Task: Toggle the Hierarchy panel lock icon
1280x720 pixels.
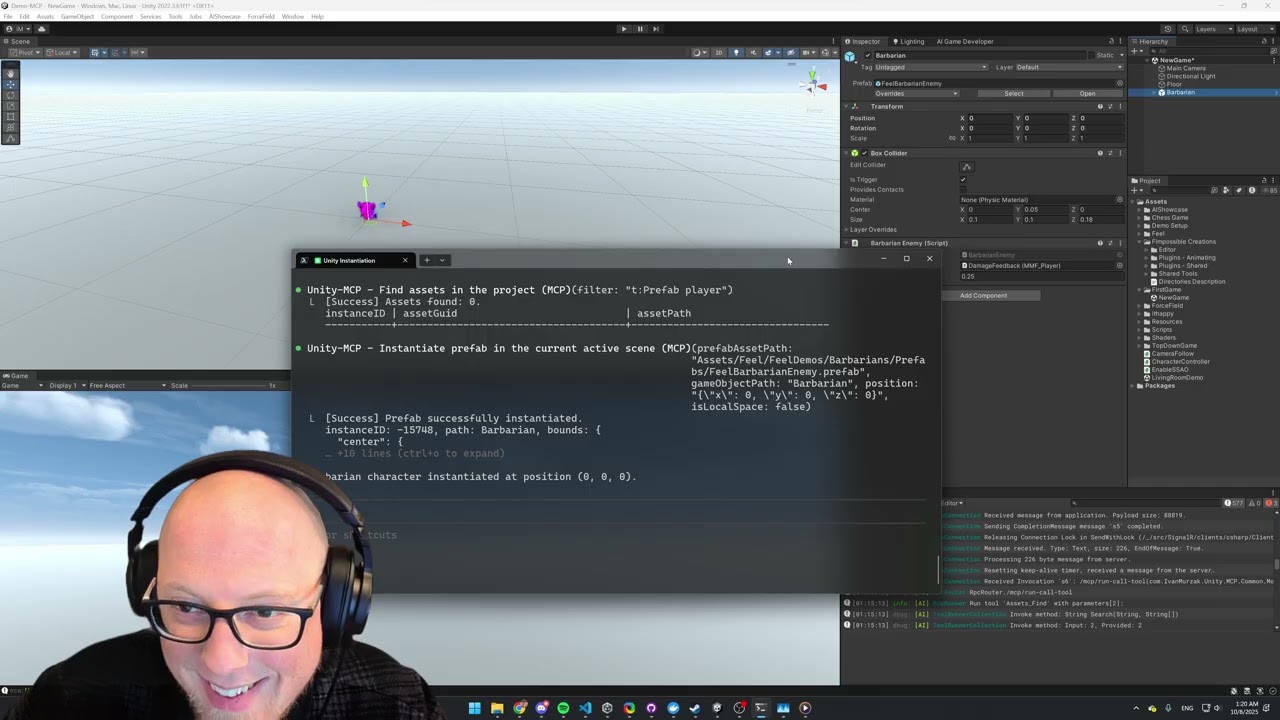Action: tap(1264, 42)
